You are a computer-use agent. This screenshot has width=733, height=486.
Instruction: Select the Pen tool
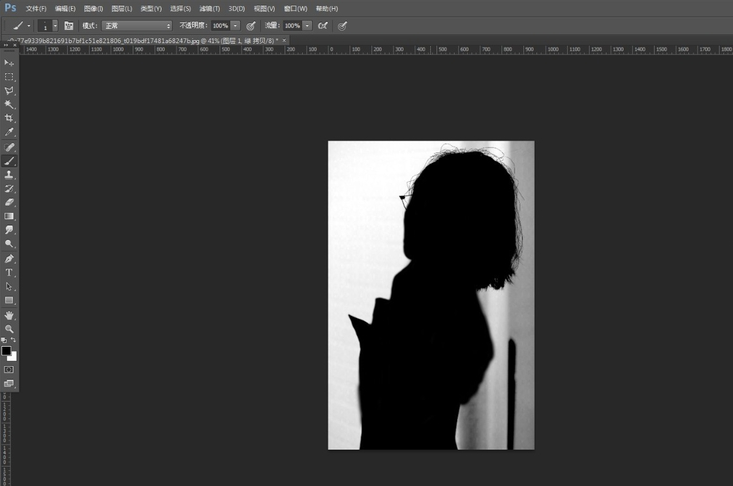(x=10, y=258)
